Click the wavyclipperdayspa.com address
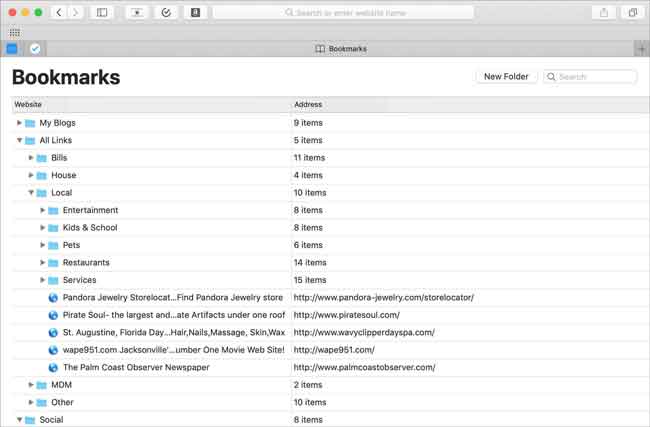Viewport: 650px width, 427px height. (x=364, y=332)
